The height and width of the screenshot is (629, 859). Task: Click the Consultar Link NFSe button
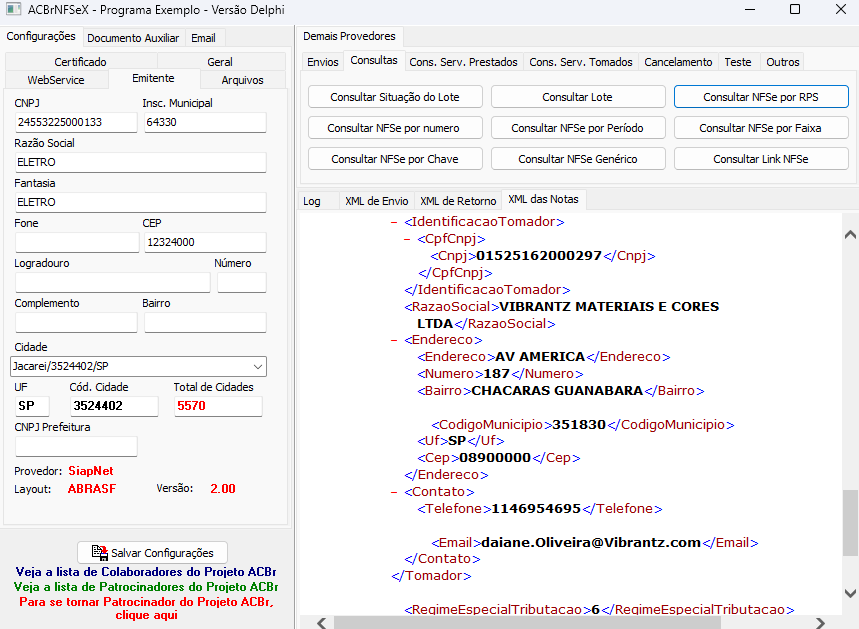761,159
